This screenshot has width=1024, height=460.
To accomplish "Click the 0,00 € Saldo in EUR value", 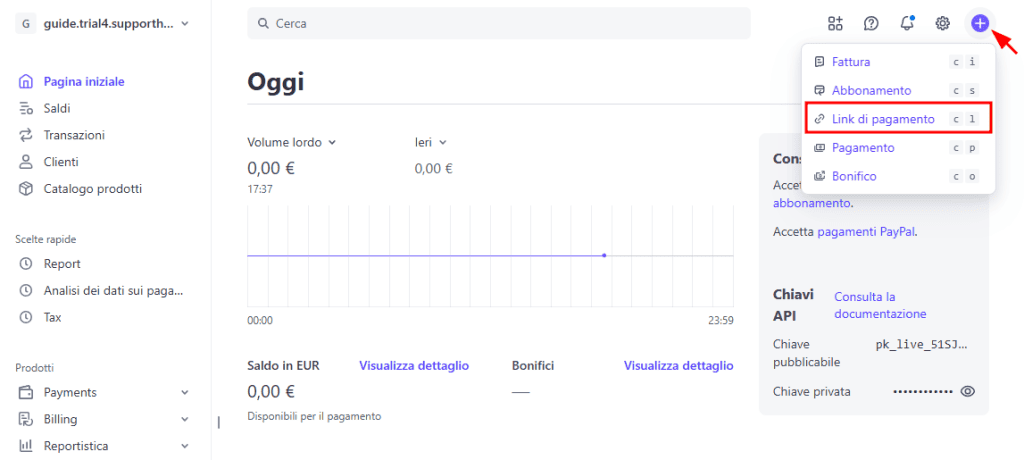I will (x=271, y=392).
